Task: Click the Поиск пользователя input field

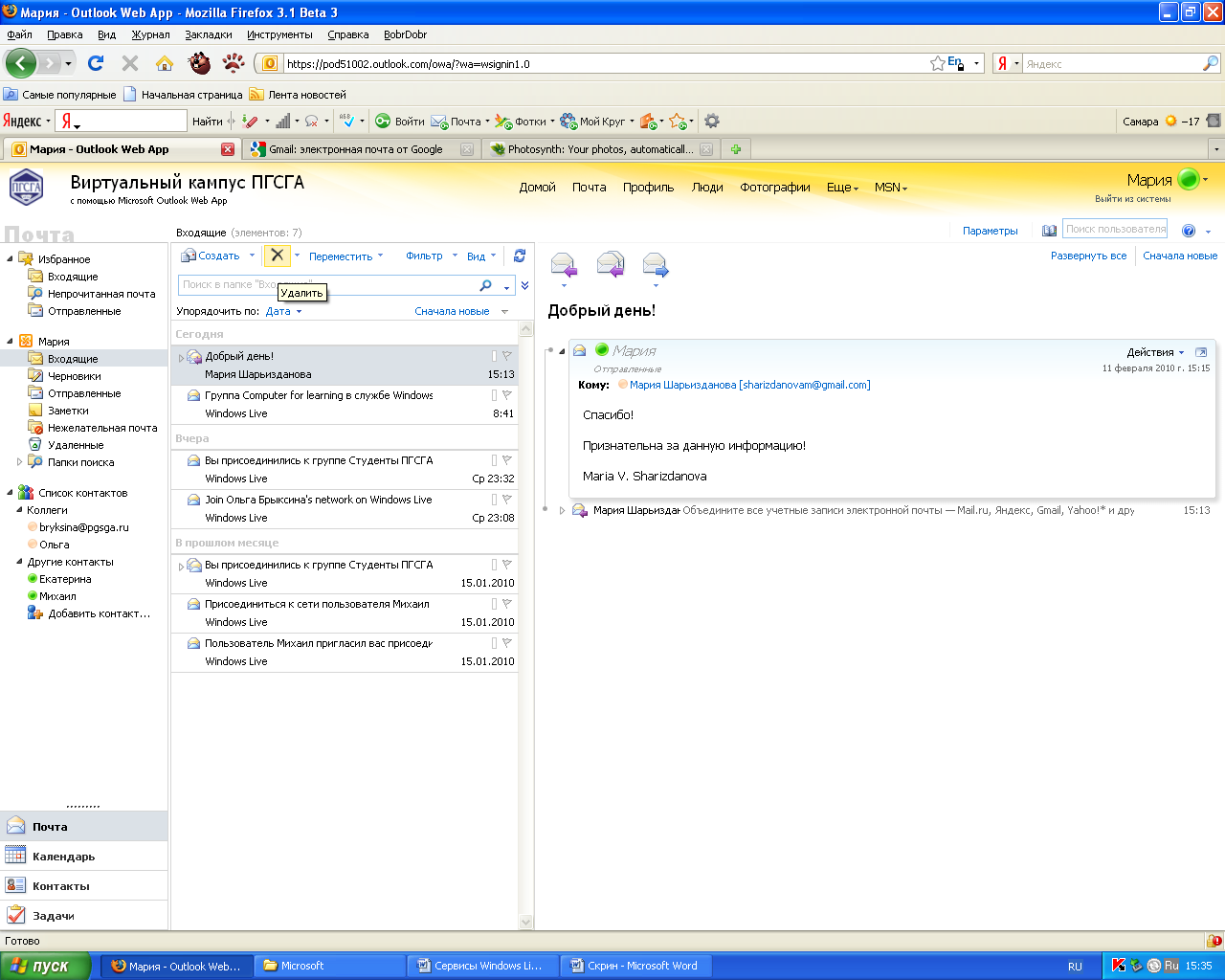Action: (x=1115, y=229)
